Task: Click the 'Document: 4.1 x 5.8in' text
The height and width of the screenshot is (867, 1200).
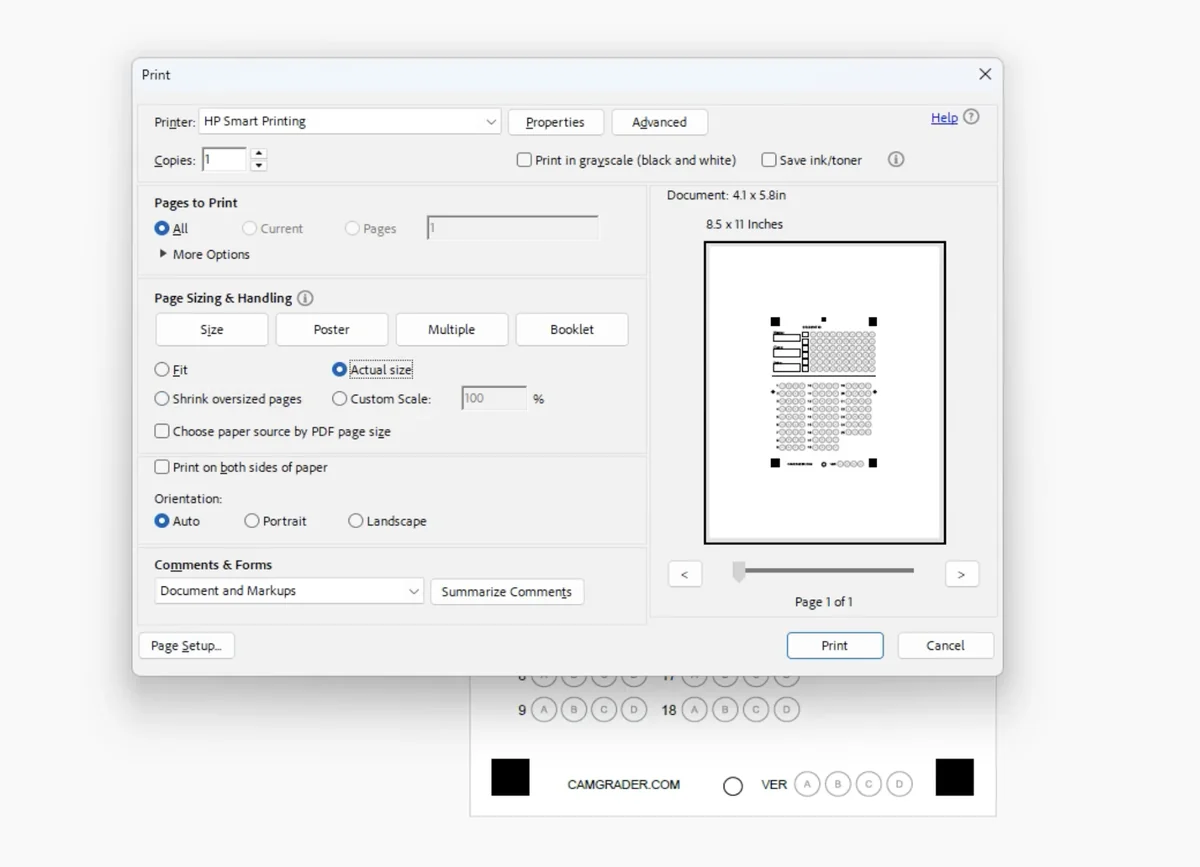Action: tap(727, 195)
